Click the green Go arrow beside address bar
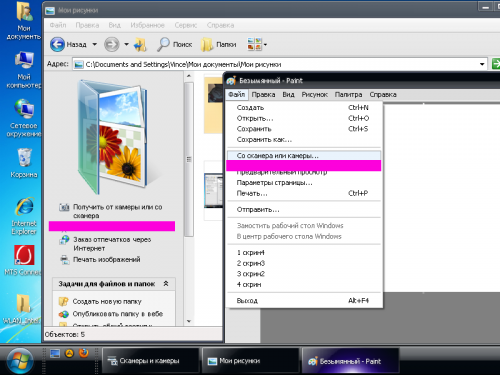This screenshot has height=375, width=500. pos(496,64)
